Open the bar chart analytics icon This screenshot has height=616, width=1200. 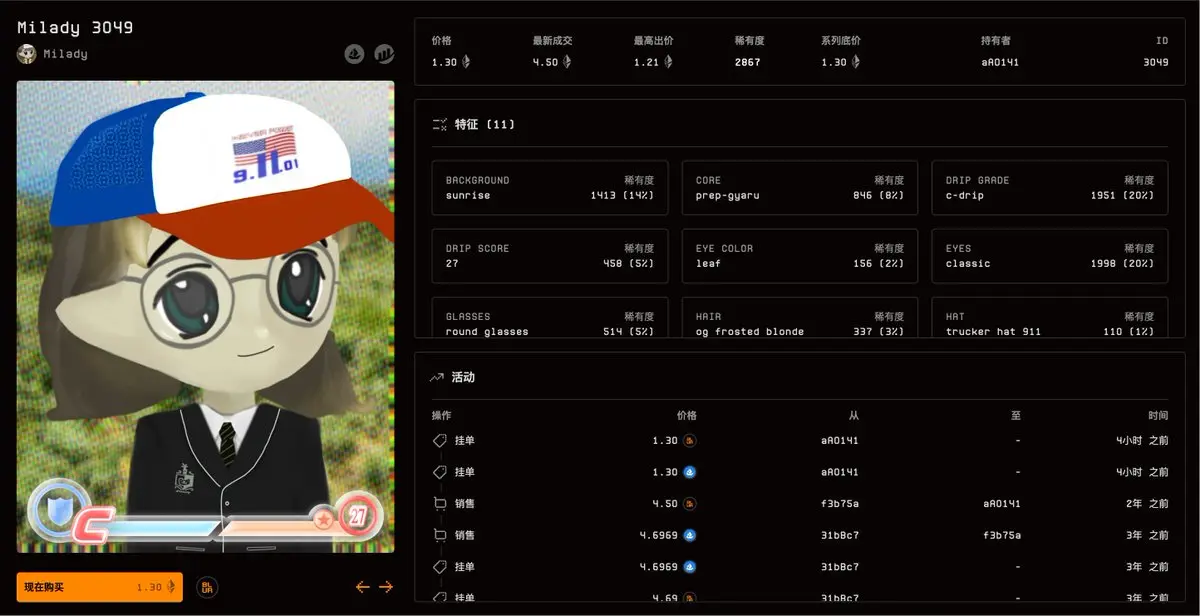click(384, 53)
